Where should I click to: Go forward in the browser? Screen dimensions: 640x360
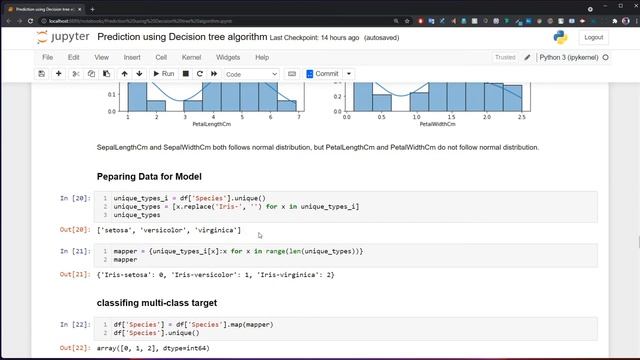tap(19, 21)
